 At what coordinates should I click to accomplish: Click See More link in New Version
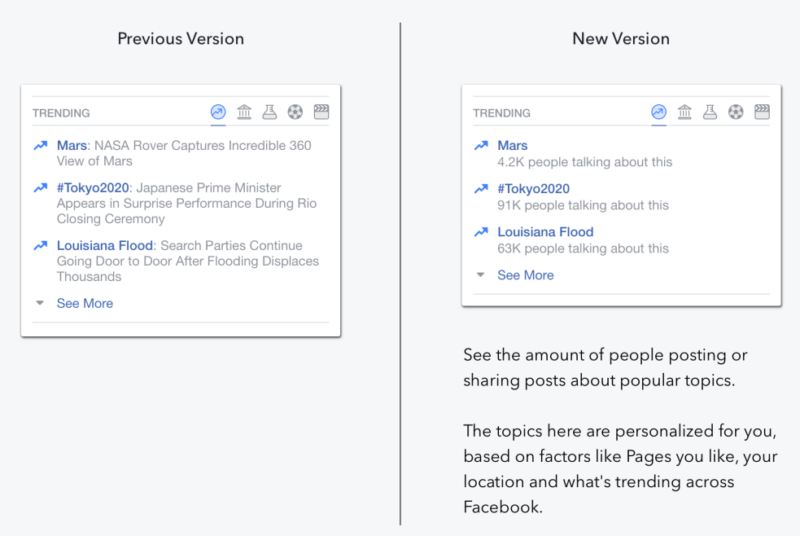click(525, 275)
